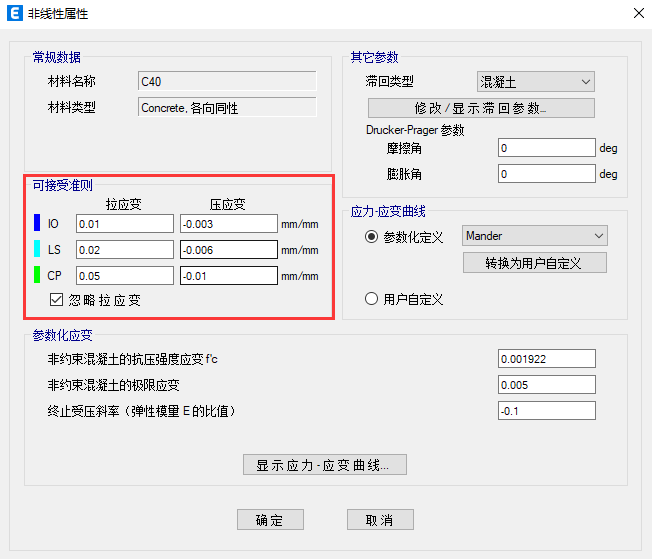Select the 参数化定义 radio button
The image size is (652, 559).
click(371, 237)
